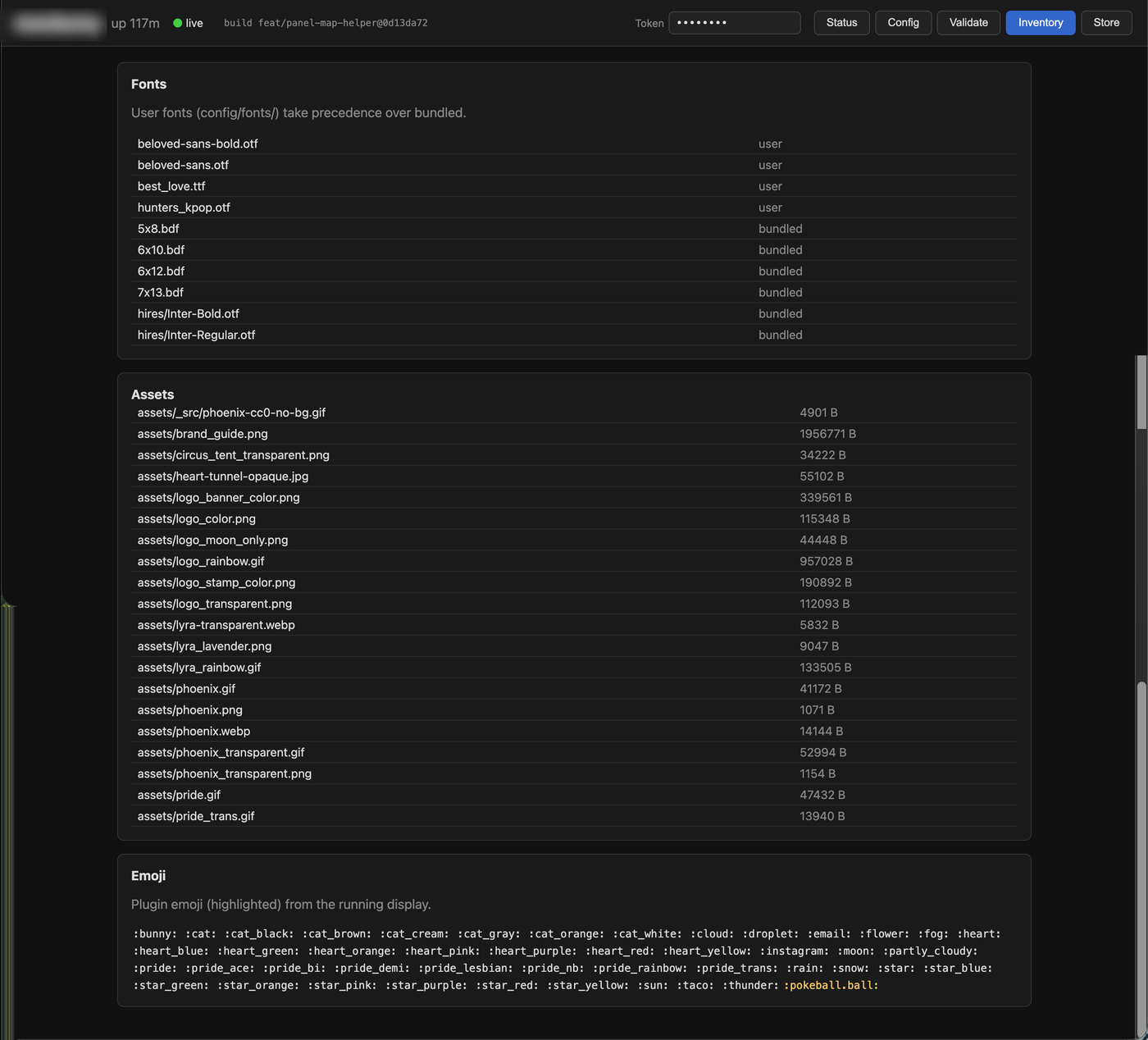The width and height of the screenshot is (1148, 1040).
Task: Select assets/circus_tent_transparent.png entry
Action: (x=574, y=455)
